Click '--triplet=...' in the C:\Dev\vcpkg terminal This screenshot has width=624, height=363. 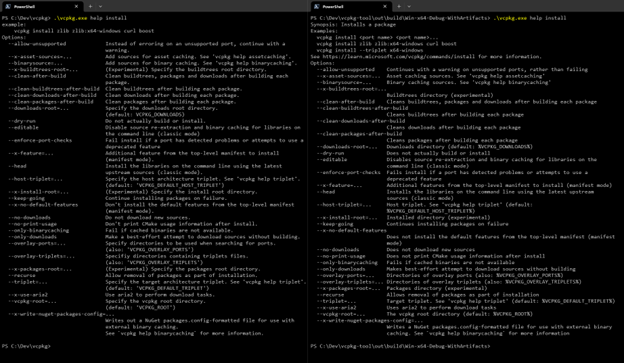tap(28, 282)
